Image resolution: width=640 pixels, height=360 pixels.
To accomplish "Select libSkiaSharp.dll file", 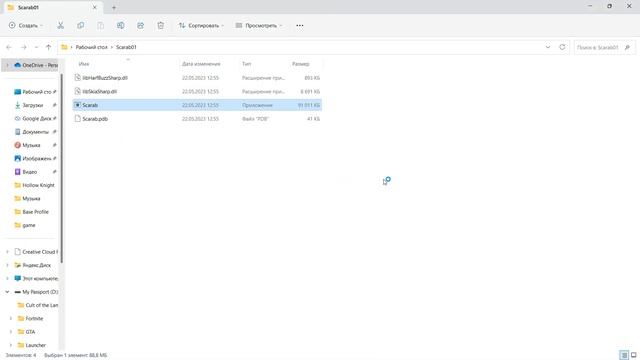I will tap(197, 91).
